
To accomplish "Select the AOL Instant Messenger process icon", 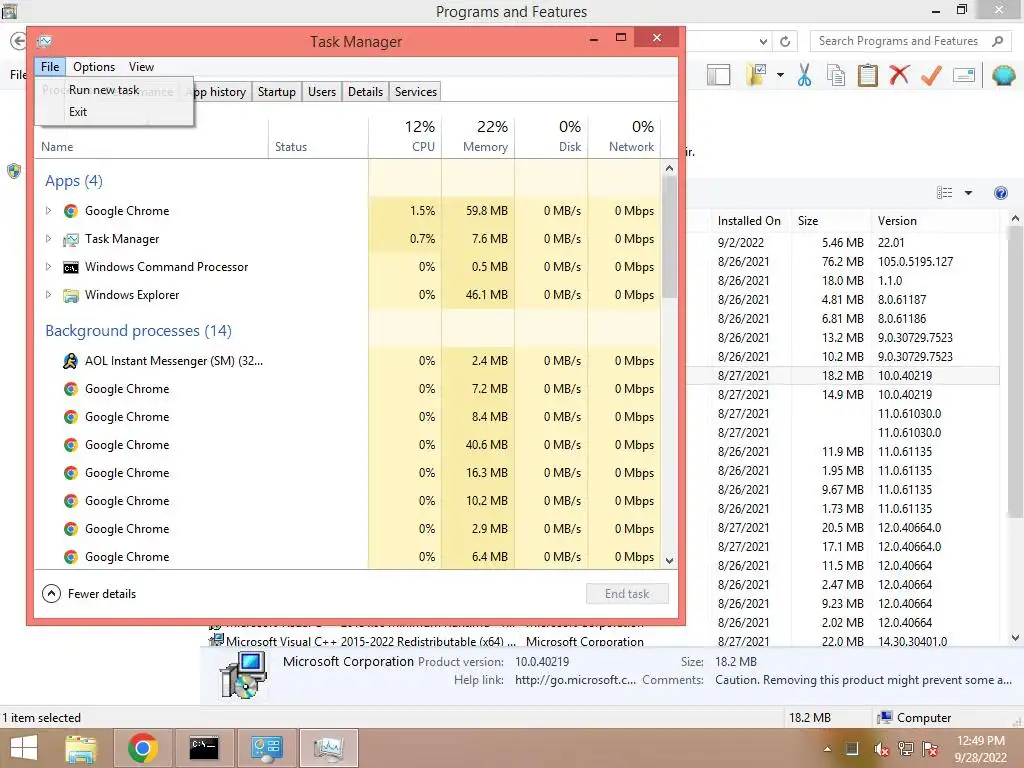I will (71, 361).
